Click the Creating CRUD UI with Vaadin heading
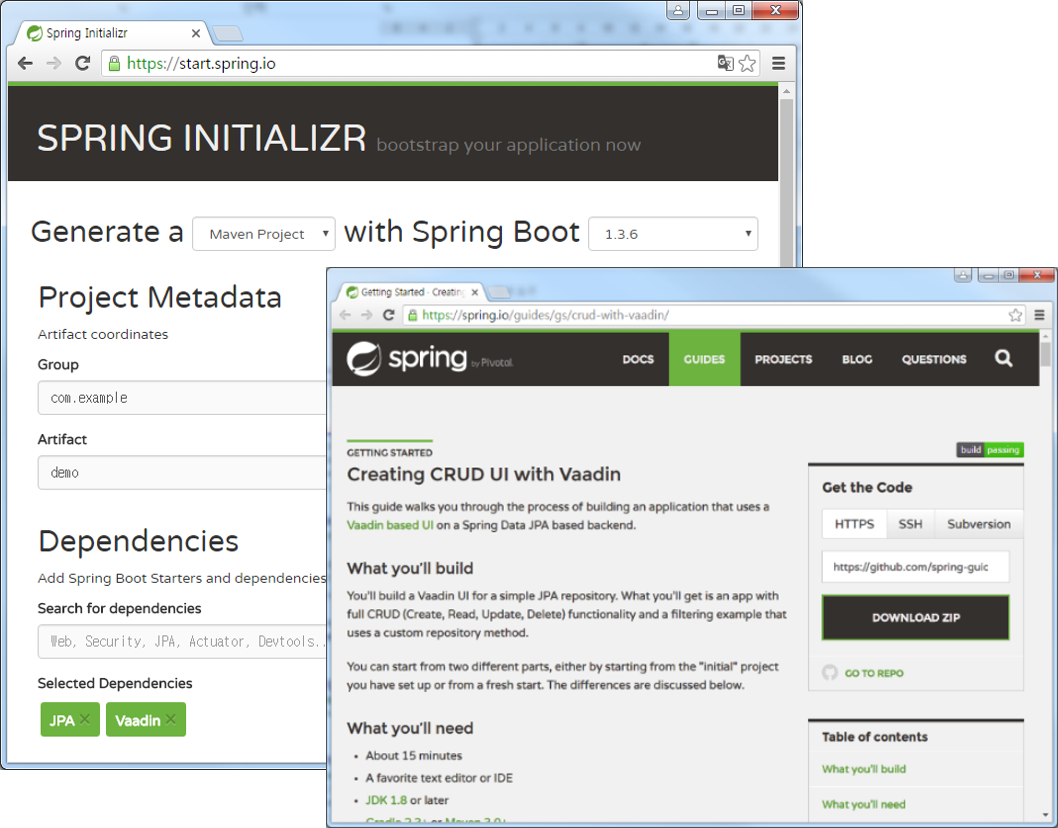 pos(484,474)
